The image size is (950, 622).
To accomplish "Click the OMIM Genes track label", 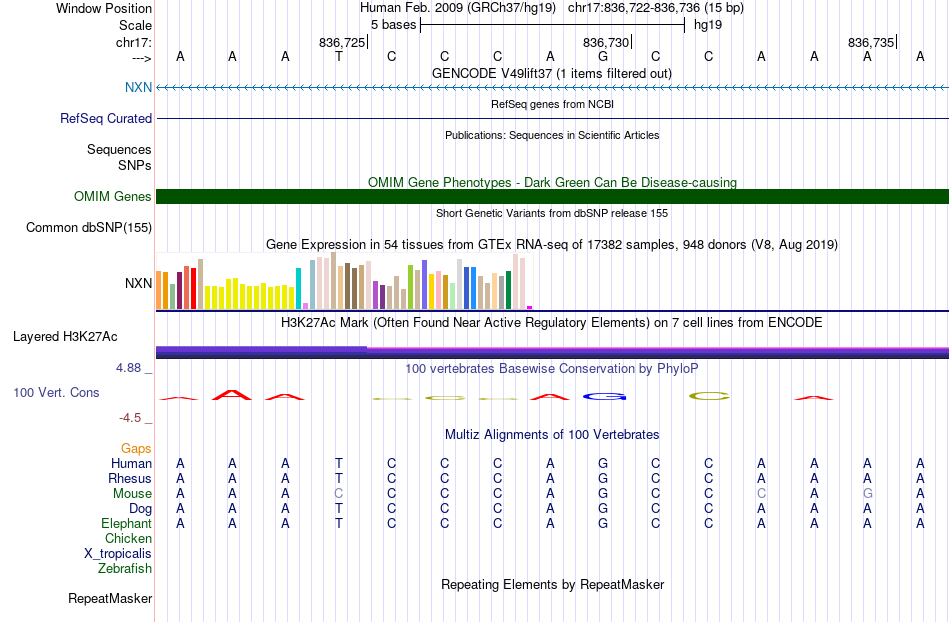I will point(112,196).
